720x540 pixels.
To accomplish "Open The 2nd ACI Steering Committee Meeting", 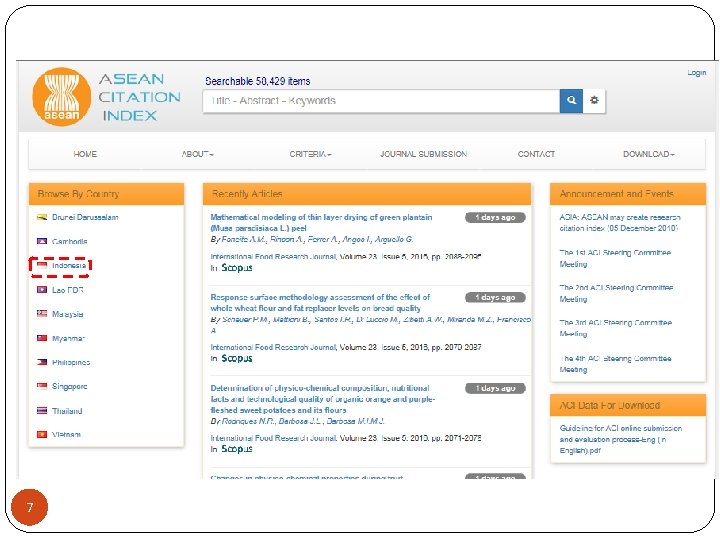I will [616, 293].
